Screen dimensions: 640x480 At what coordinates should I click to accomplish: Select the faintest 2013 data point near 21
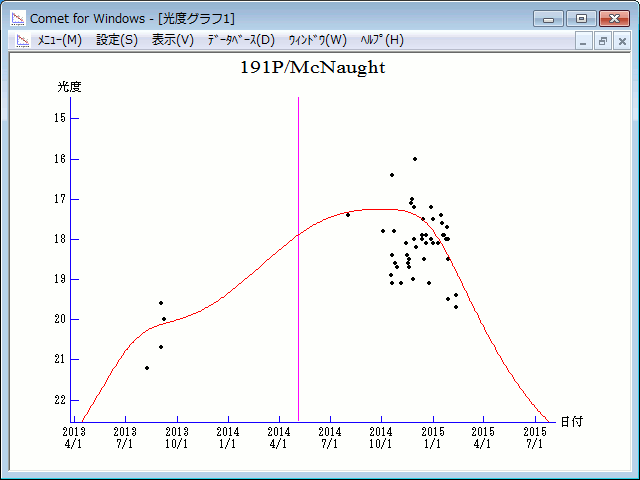pyautogui.click(x=147, y=368)
